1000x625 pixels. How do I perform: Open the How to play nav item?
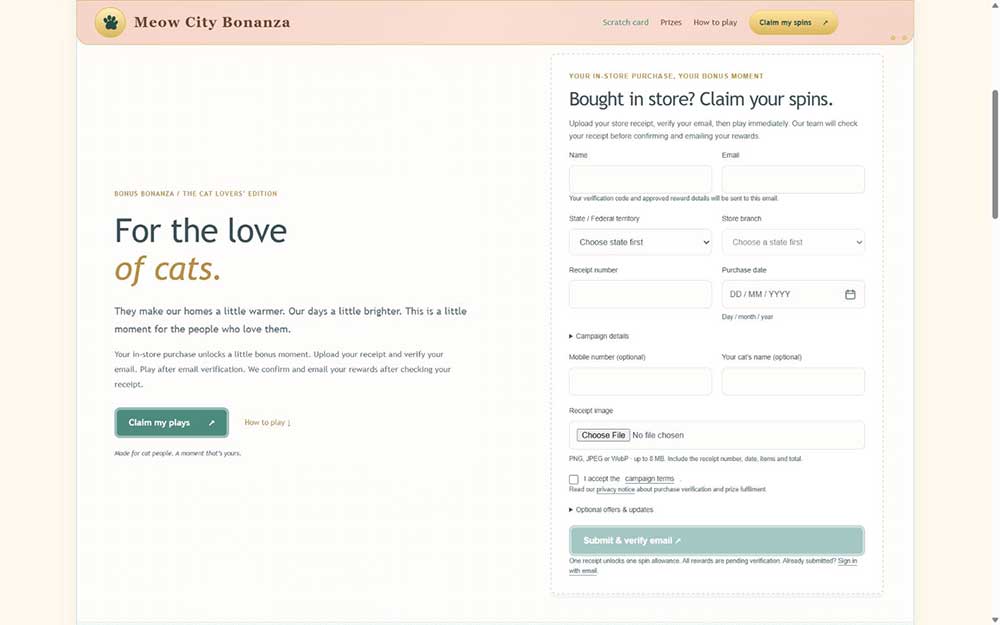point(715,22)
